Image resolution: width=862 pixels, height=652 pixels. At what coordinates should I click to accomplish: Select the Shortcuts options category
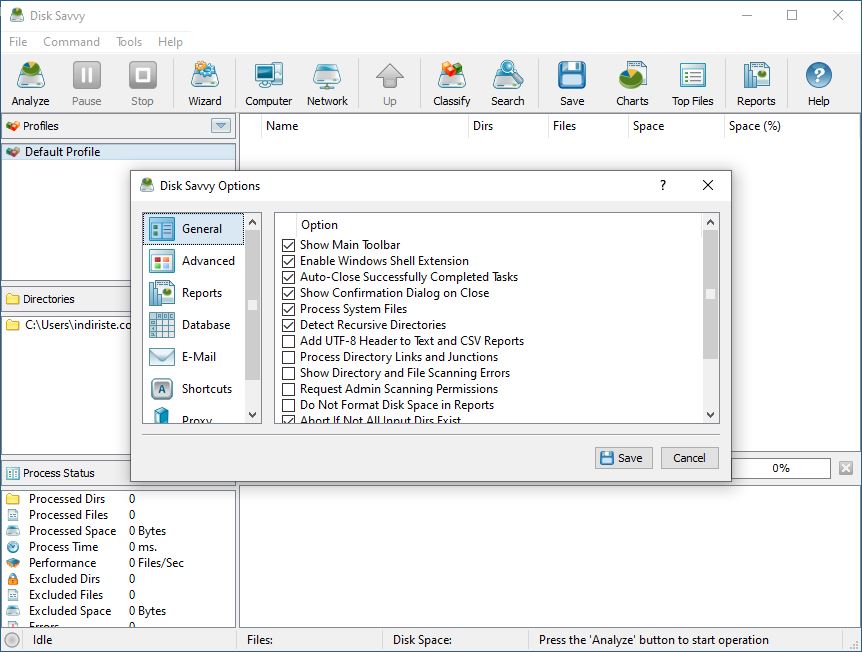(x=193, y=389)
